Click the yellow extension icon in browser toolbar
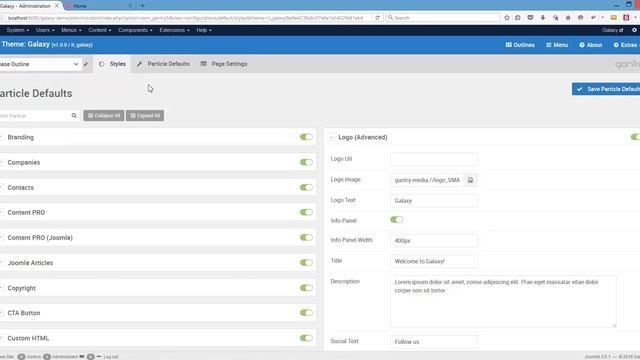640x360 pixels. click(x=613, y=18)
